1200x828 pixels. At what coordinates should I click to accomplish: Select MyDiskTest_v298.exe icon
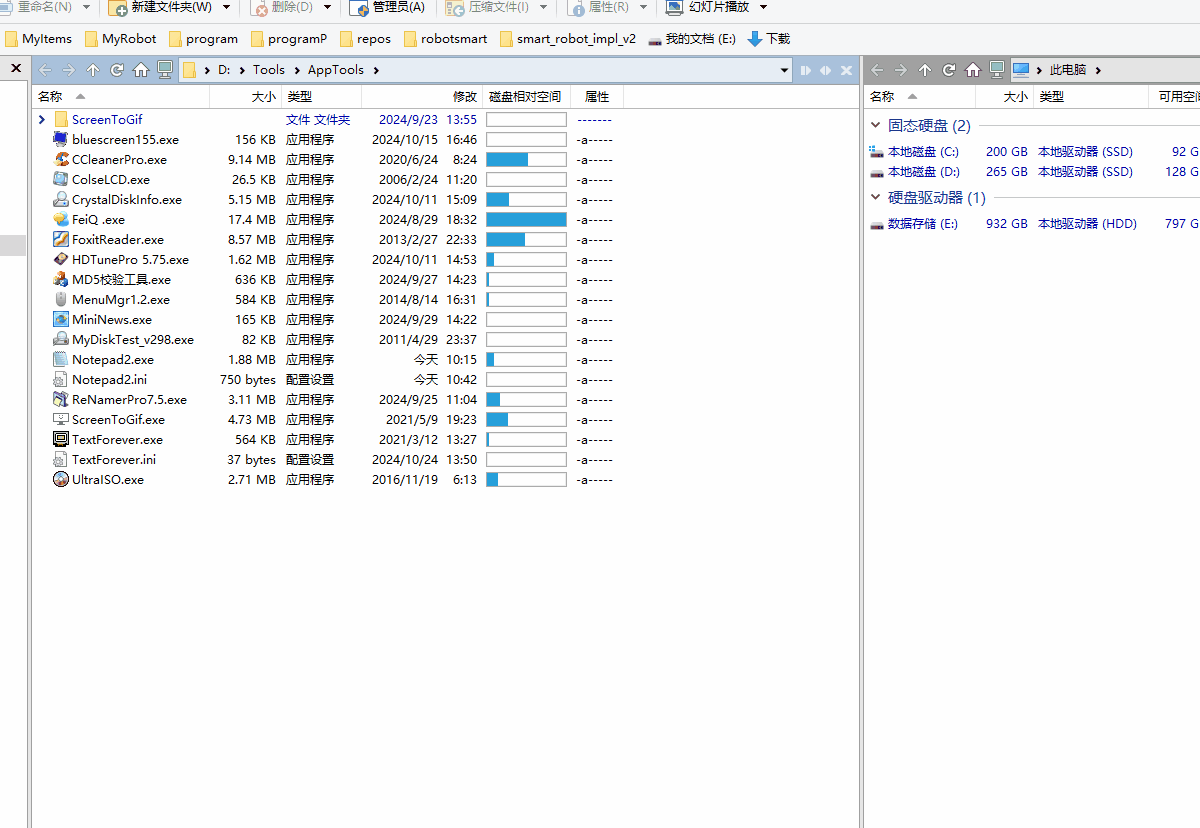62,340
